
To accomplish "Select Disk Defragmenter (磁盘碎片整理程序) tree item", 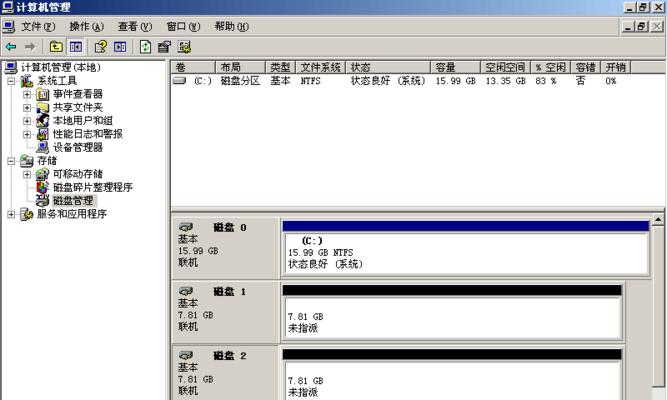I will 93,187.
